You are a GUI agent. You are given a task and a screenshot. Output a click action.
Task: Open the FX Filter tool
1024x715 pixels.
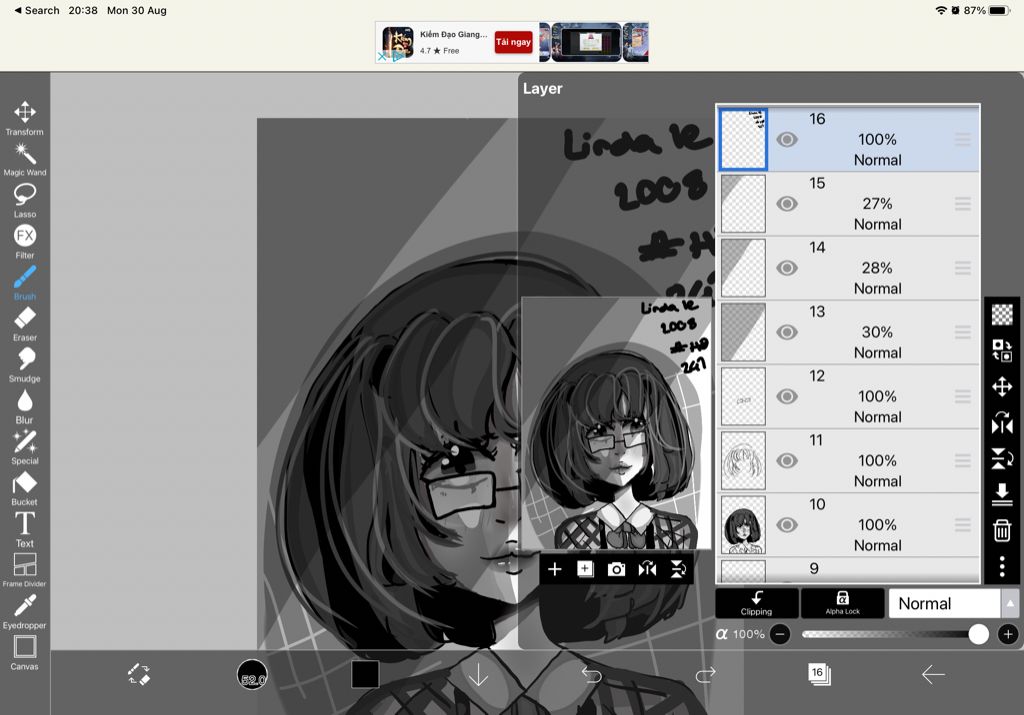coord(25,242)
